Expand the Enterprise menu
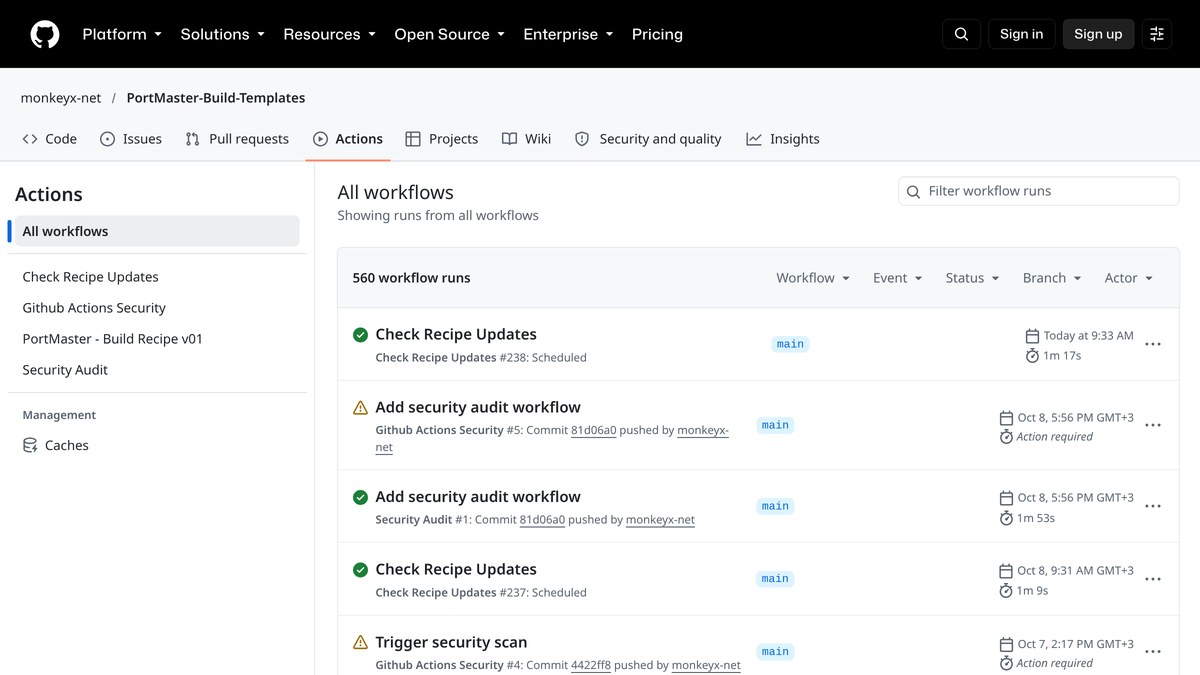 (569, 34)
